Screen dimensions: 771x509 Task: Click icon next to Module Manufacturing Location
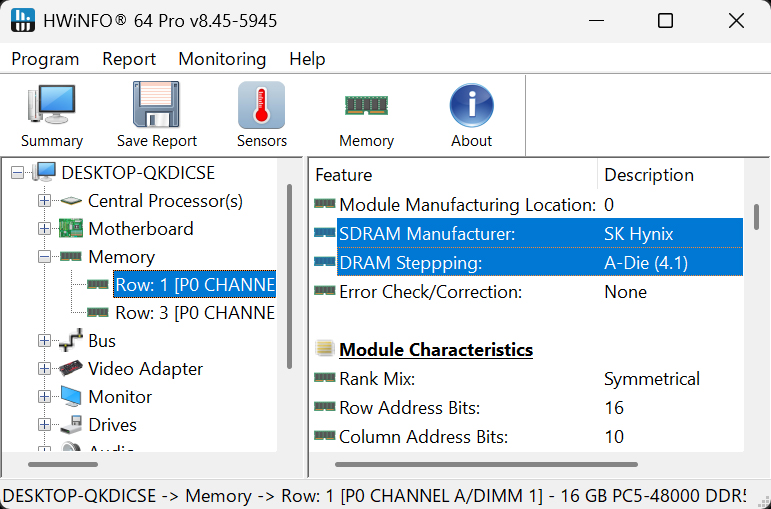point(325,203)
